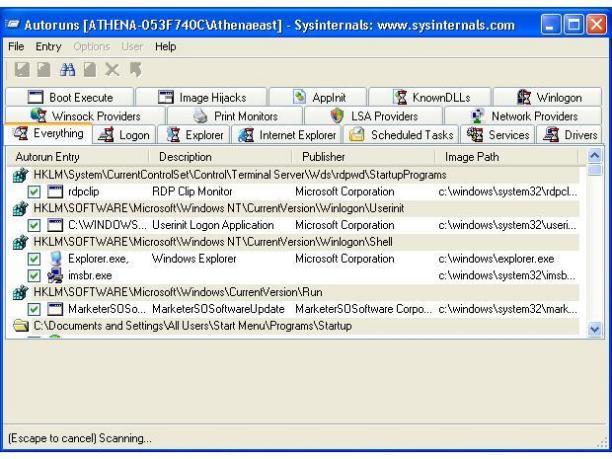
Task: Uncheck the rdpclip autorun checkbox
Action: (x=34, y=191)
